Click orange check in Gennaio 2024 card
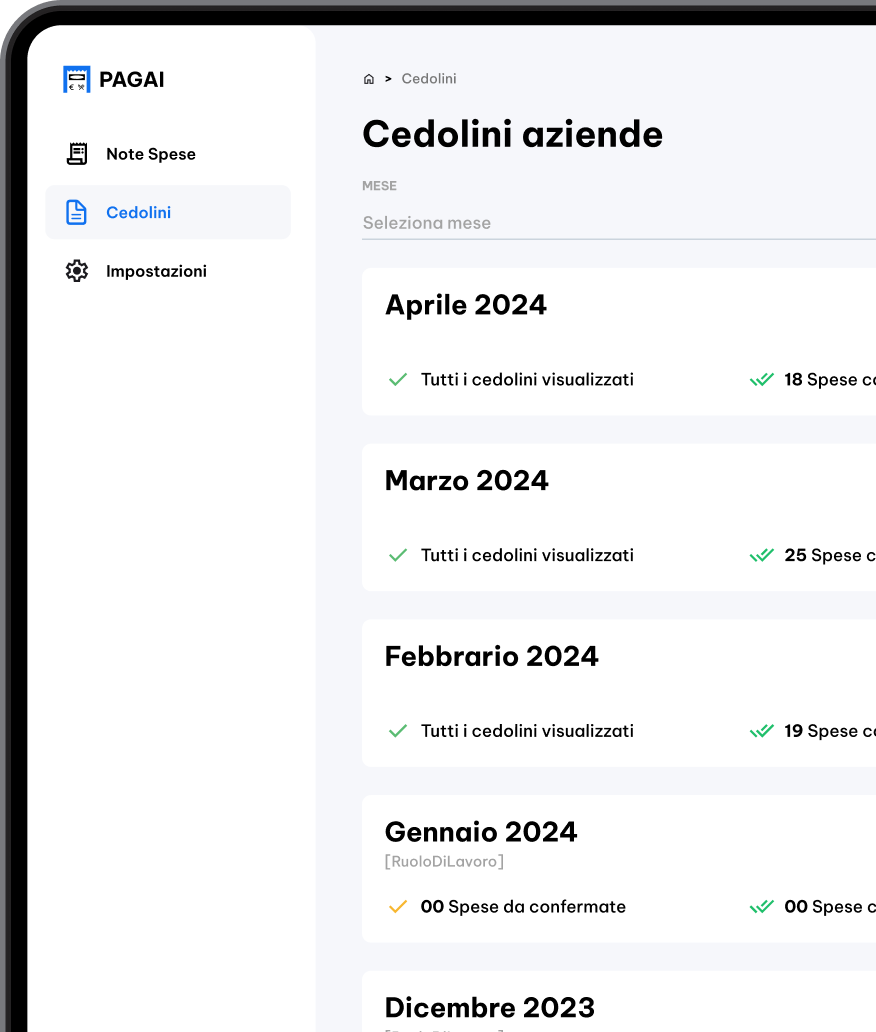Screen dimensions: 876x1032 pos(398,907)
